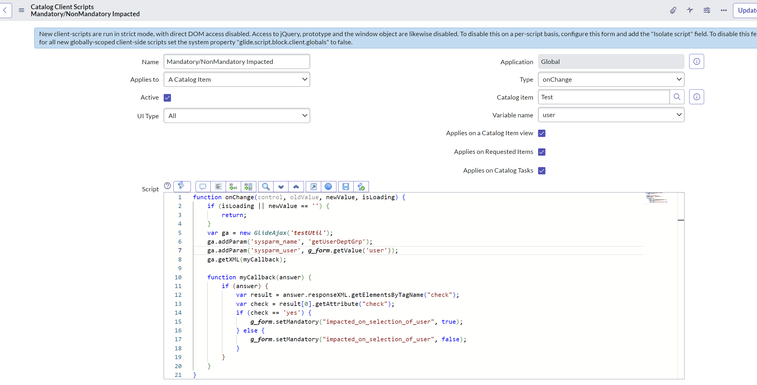The height and width of the screenshot is (385, 757).
Task: Click setMandatory line ending with 'false);'
Action: click(x=358, y=339)
